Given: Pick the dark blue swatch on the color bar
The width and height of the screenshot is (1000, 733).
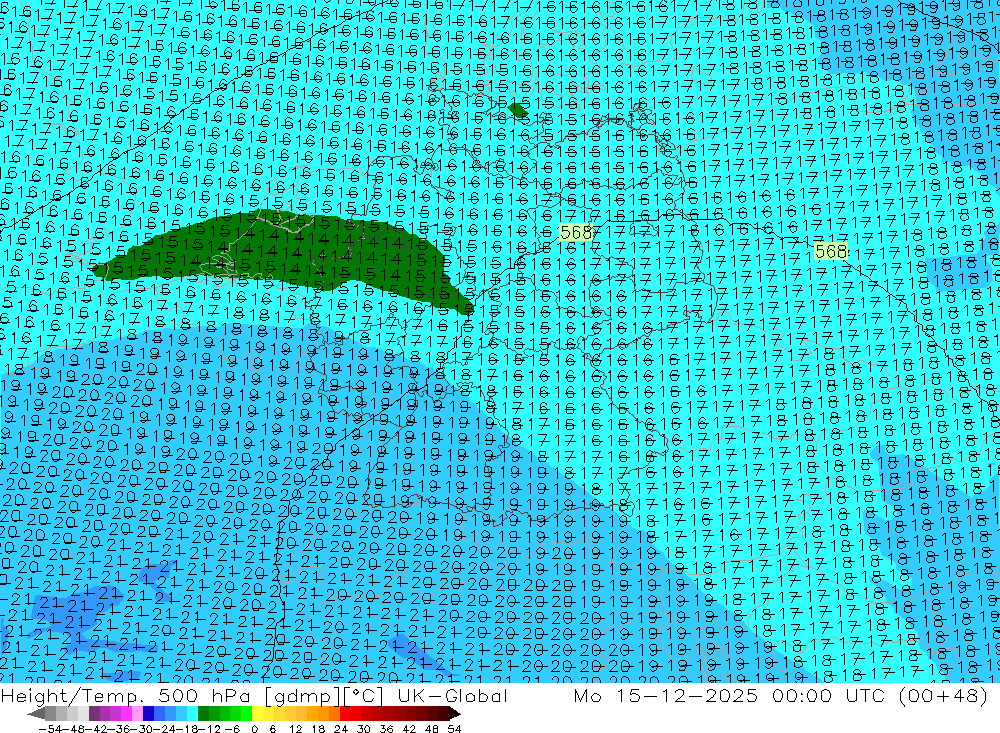Looking at the screenshot, I should coord(149,713).
